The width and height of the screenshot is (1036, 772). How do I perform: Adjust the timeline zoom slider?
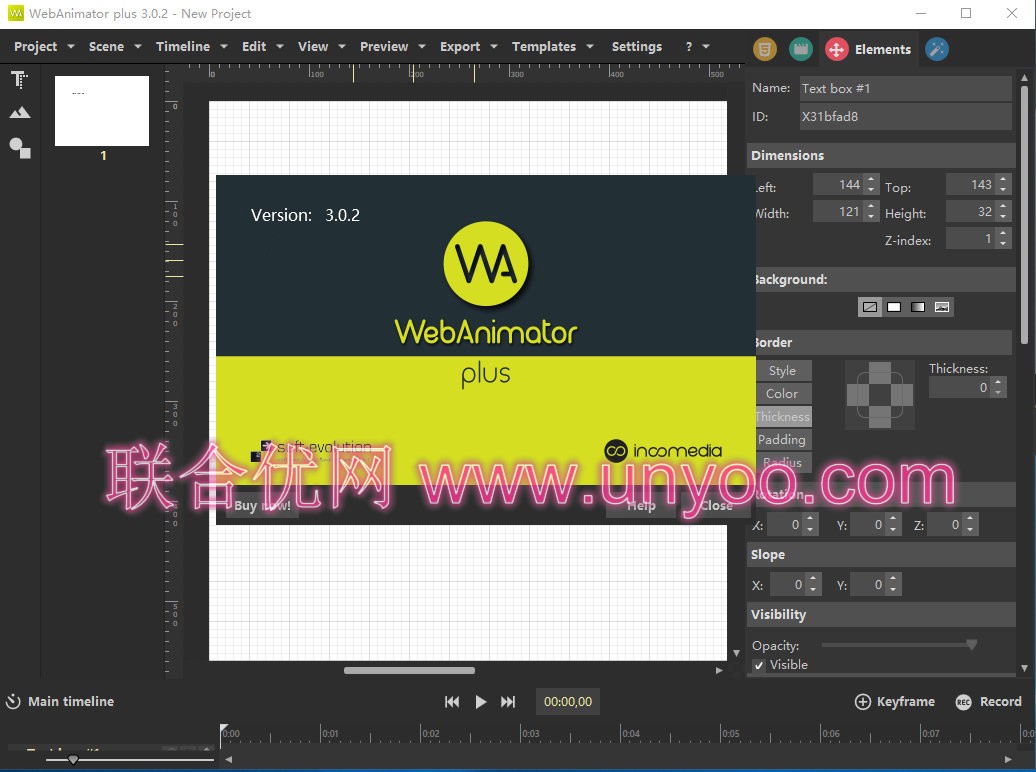coord(73,759)
